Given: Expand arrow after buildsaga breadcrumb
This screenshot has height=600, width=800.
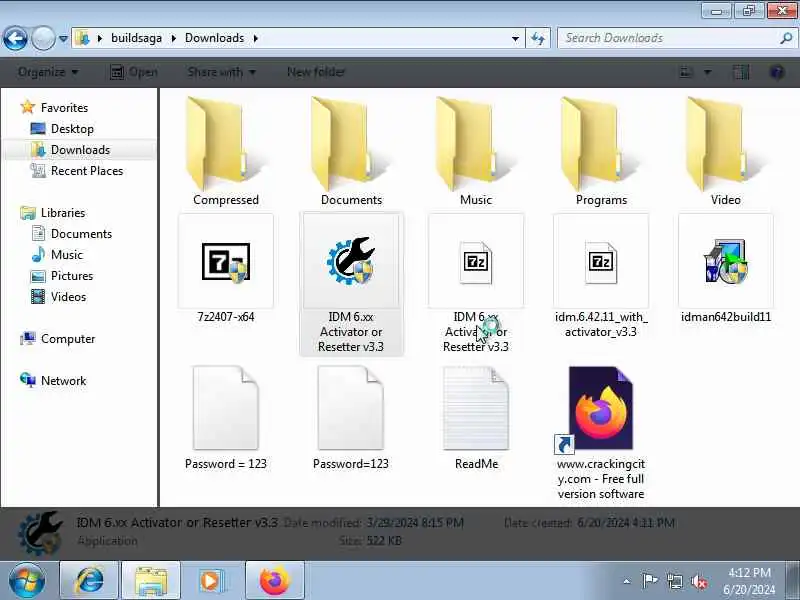Looking at the screenshot, I should pyautogui.click(x=173, y=38).
